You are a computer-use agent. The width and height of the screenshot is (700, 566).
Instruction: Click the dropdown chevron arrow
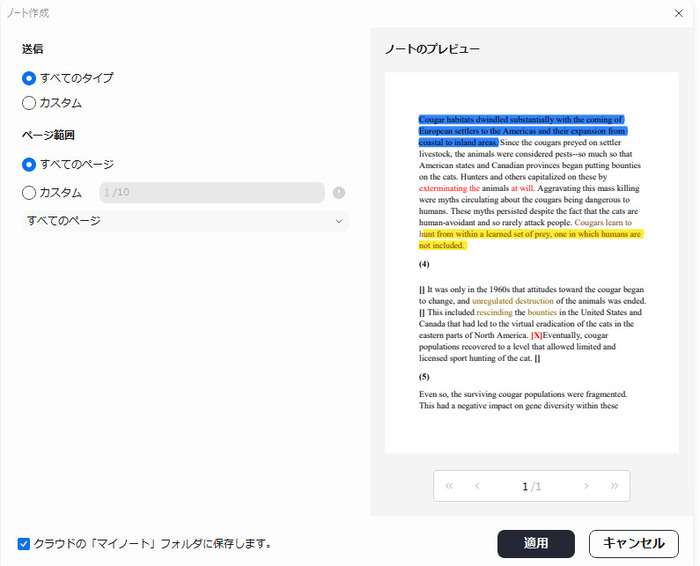[339, 221]
